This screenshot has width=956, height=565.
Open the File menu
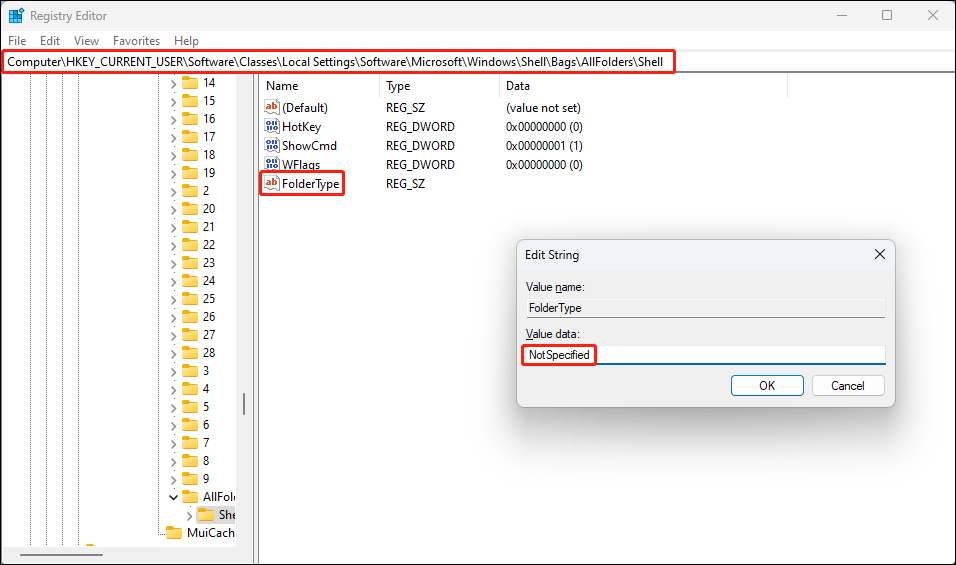coord(17,41)
